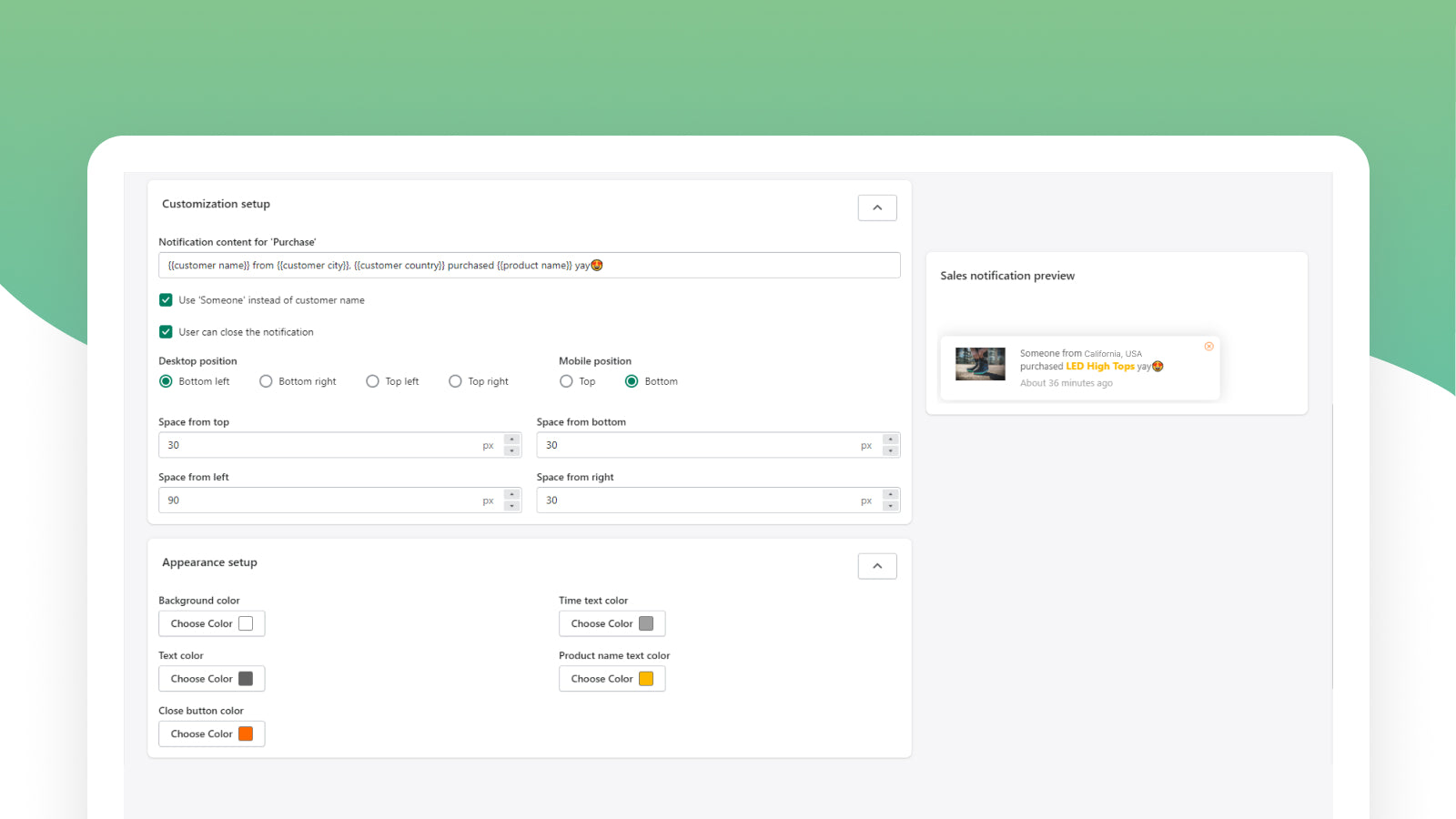Open Background color Choose Color picker
The image size is (1456, 819).
pos(211,623)
